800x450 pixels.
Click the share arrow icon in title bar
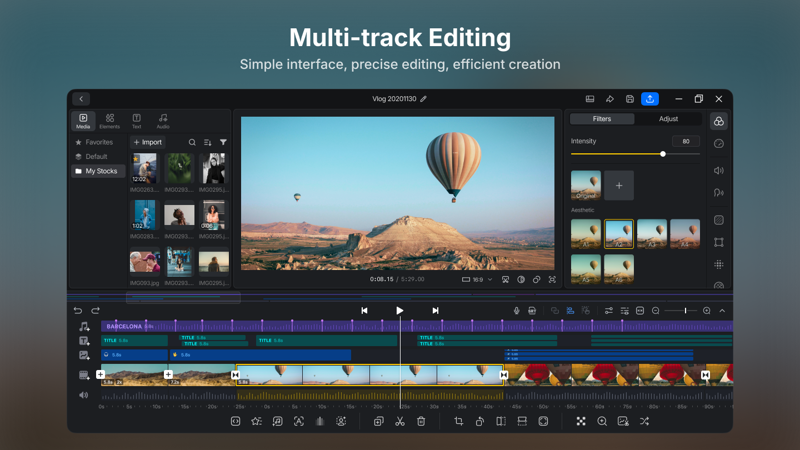[610, 99]
